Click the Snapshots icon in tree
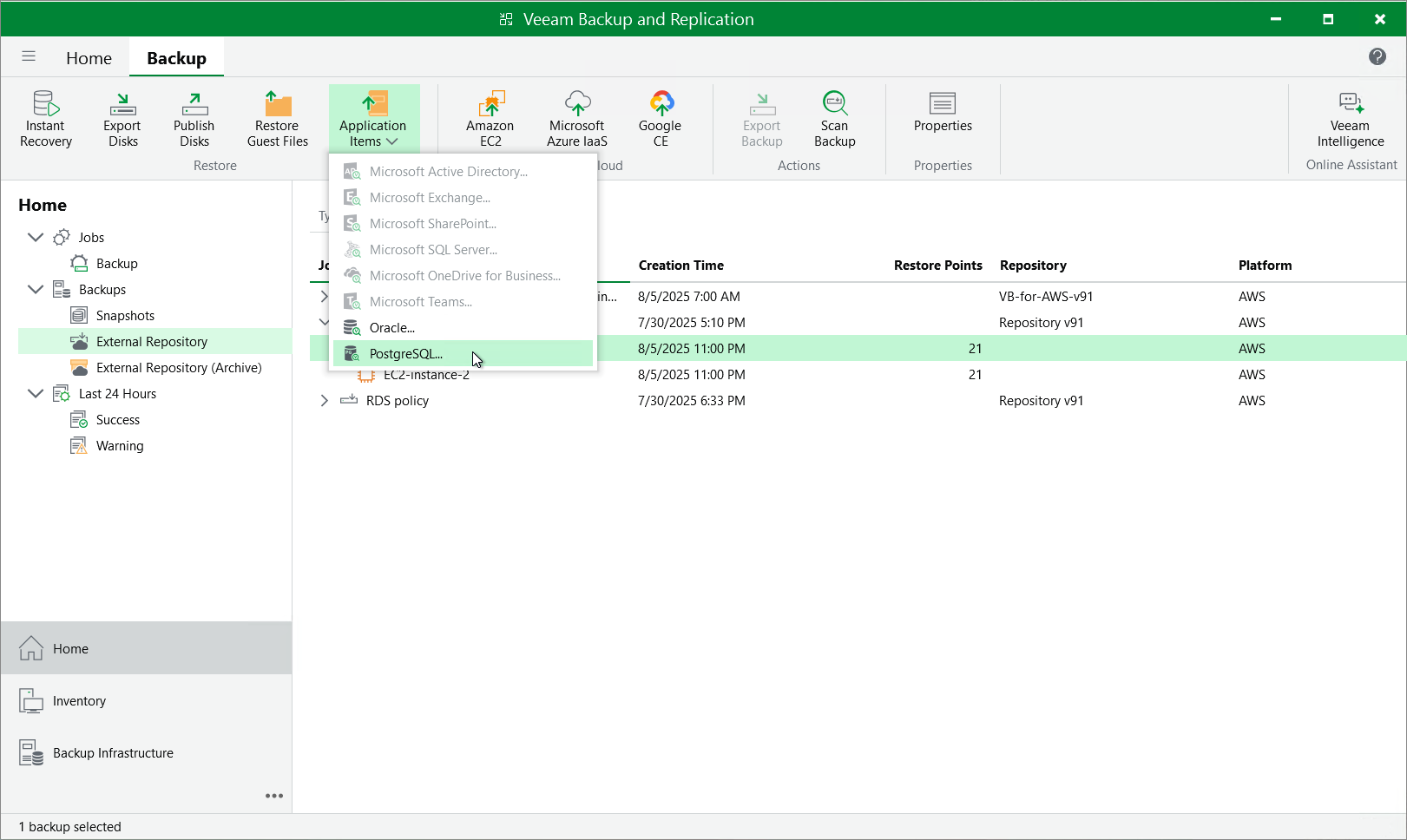Image resolution: width=1407 pixels, height=840 pixels. [79, 315]
